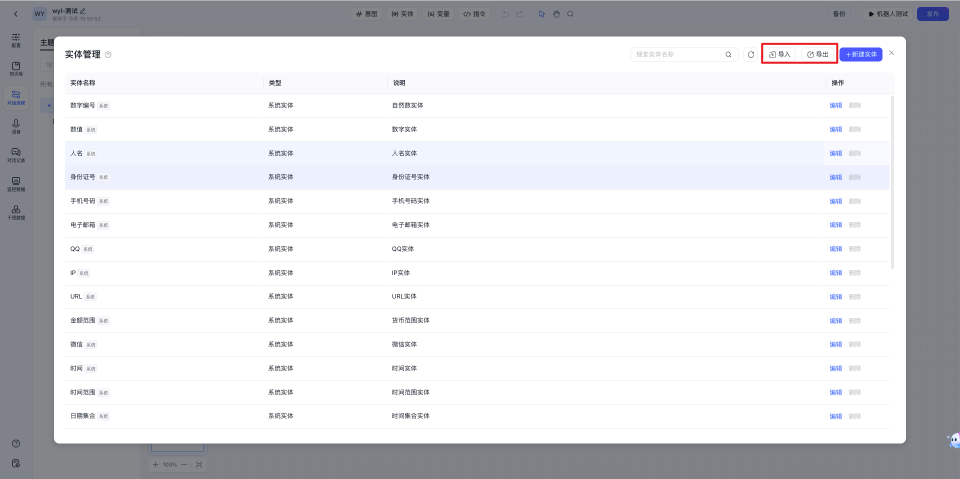Click the help icon next to 实体管理 title
Viewport: 960px width, 479px height.
[x=108, y=55]
